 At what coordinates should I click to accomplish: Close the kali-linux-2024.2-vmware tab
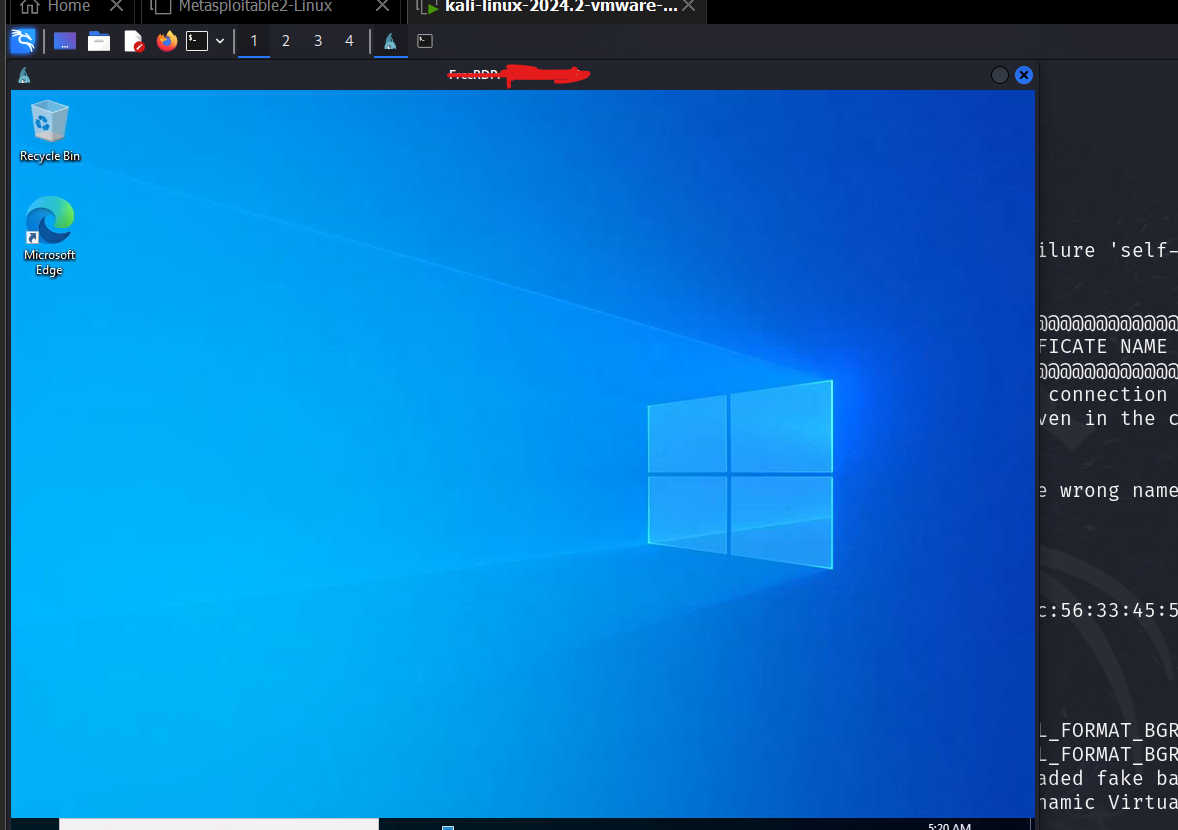coord(688,7)
